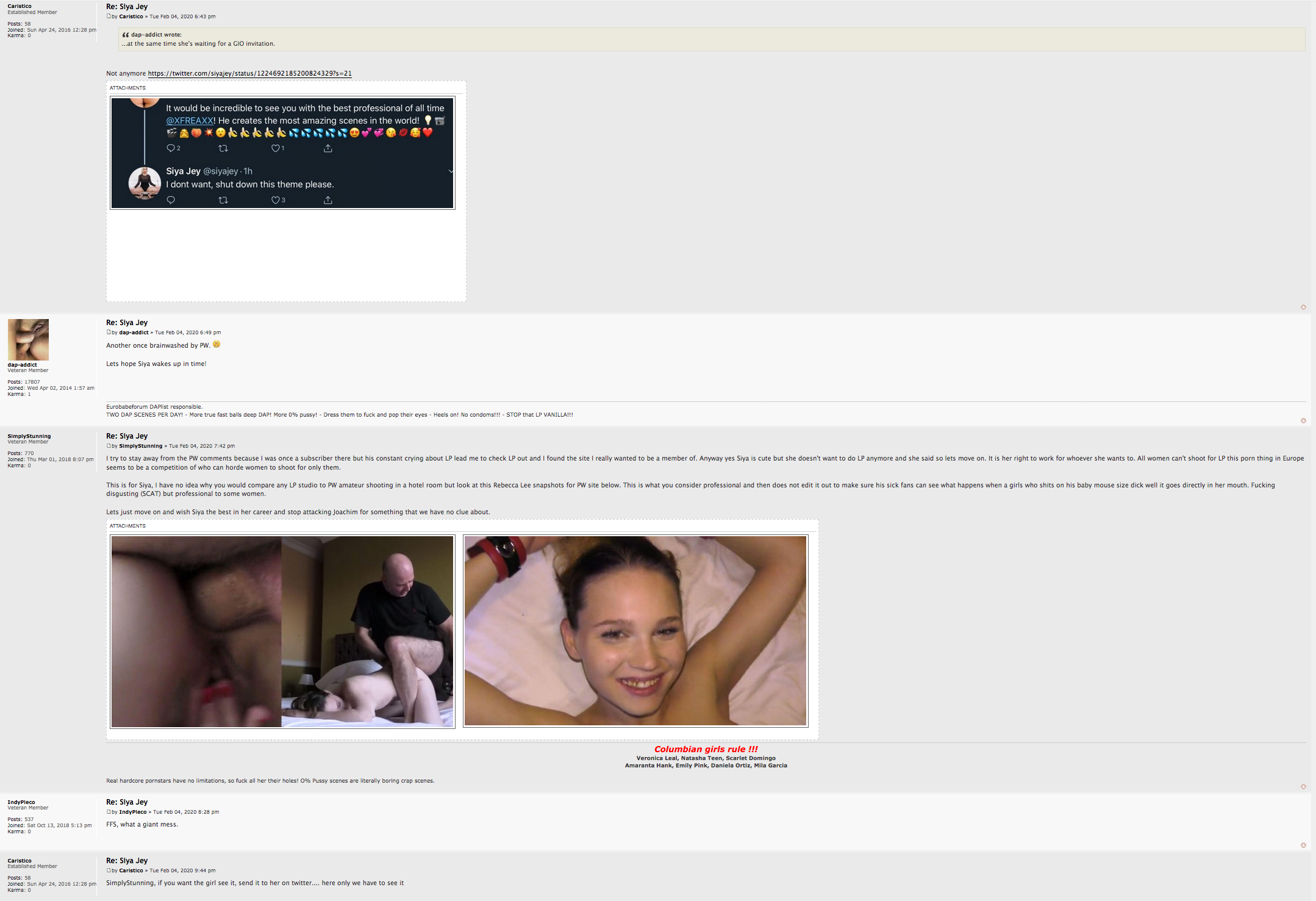Click the top arrow icon ending dap-addict's post
Screen dimensions: 1316x901
pos(1303,420)
